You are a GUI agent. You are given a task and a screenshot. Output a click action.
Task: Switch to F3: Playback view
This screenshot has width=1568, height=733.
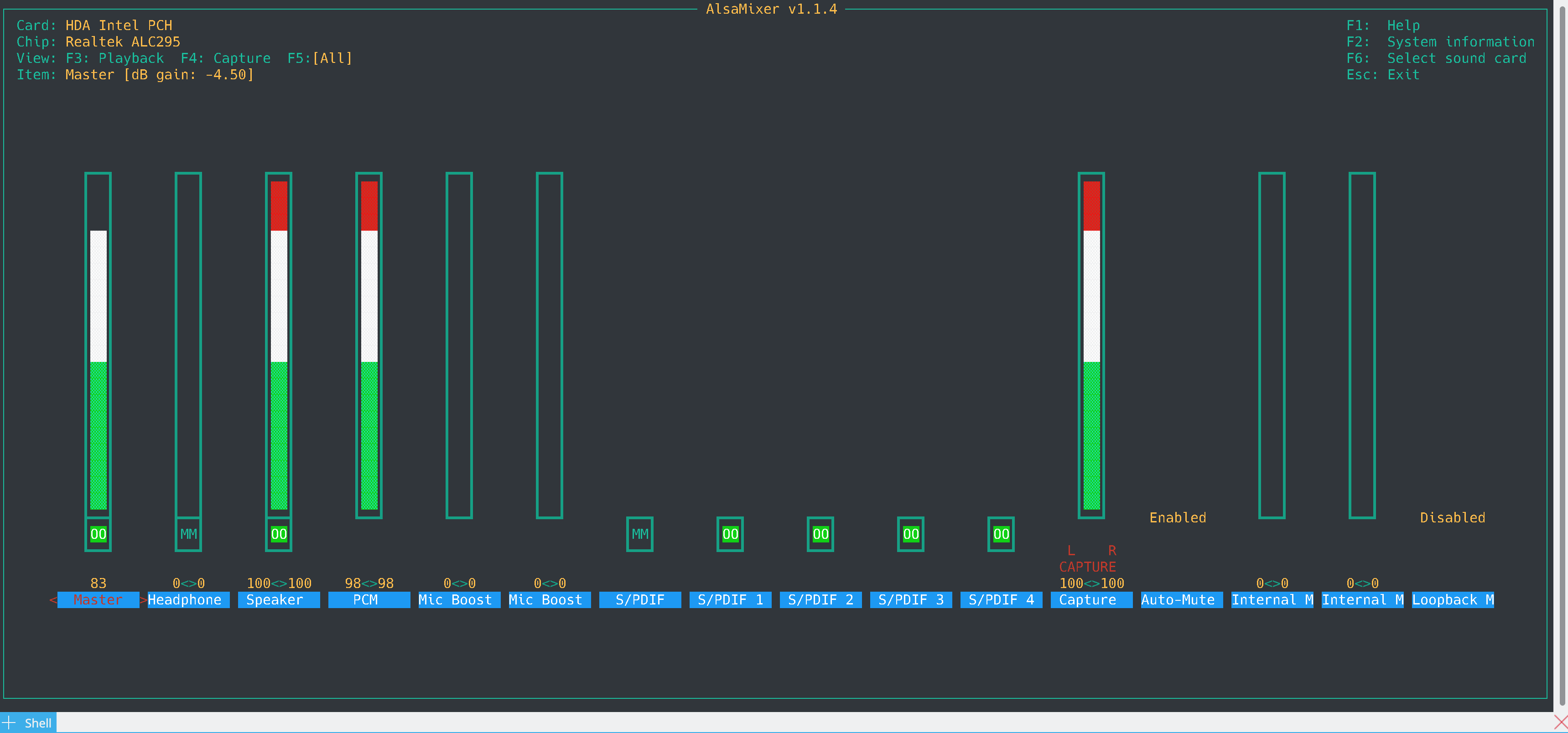click(114, 58)
